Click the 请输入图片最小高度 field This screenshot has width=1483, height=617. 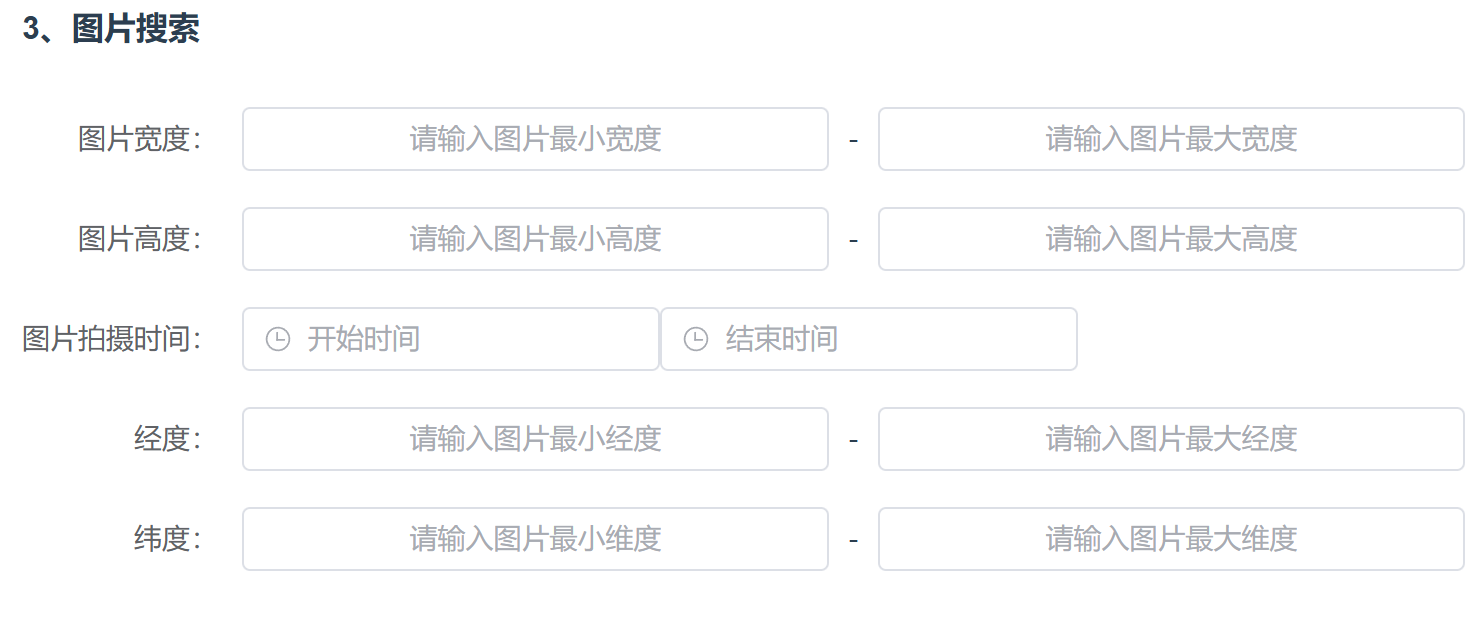coord(535,239)
